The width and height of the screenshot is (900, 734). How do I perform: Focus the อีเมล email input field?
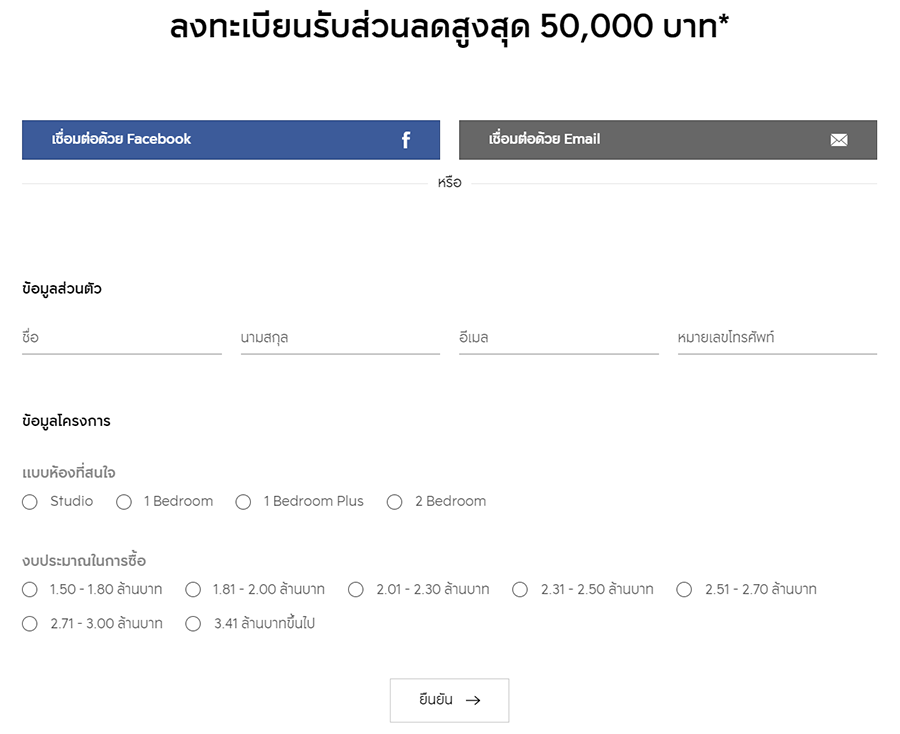(x=558, y=338)
